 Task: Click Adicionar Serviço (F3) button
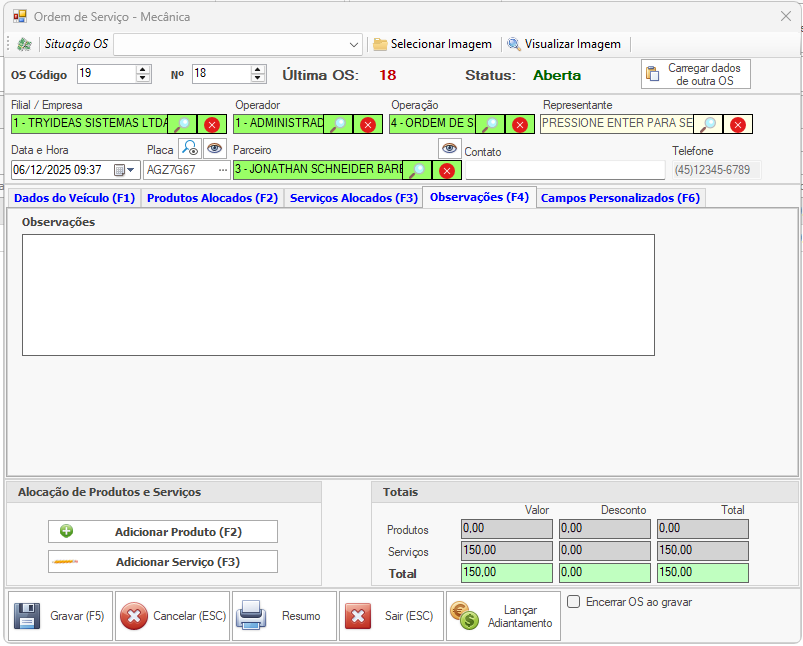[x=163, y=562]
